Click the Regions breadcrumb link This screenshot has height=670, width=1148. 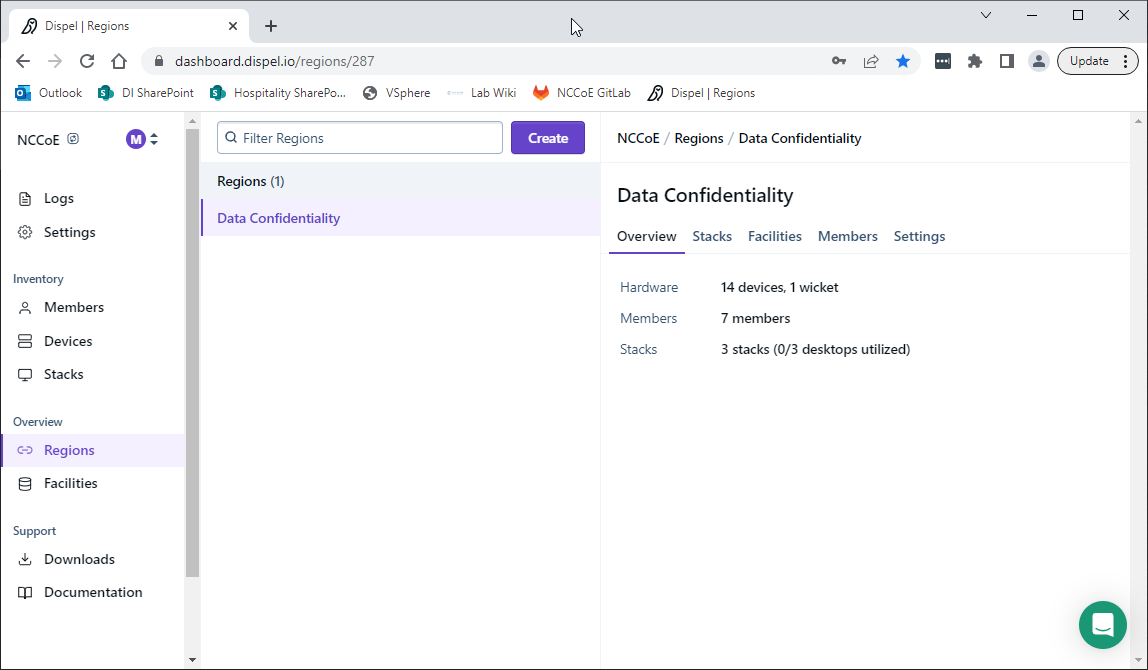coord(699,138)
